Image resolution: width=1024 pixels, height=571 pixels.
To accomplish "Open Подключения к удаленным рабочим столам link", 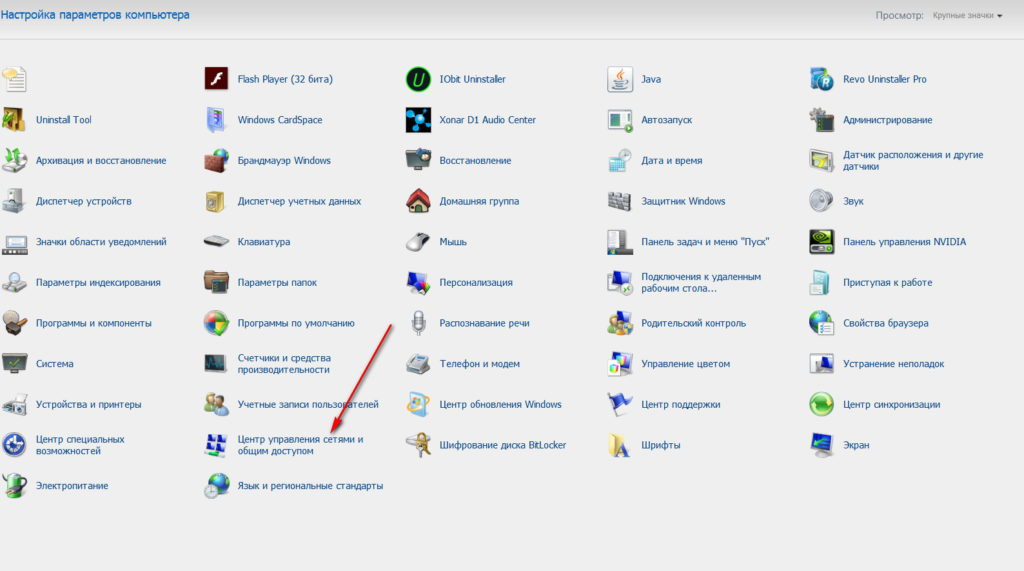I will 701,282.
